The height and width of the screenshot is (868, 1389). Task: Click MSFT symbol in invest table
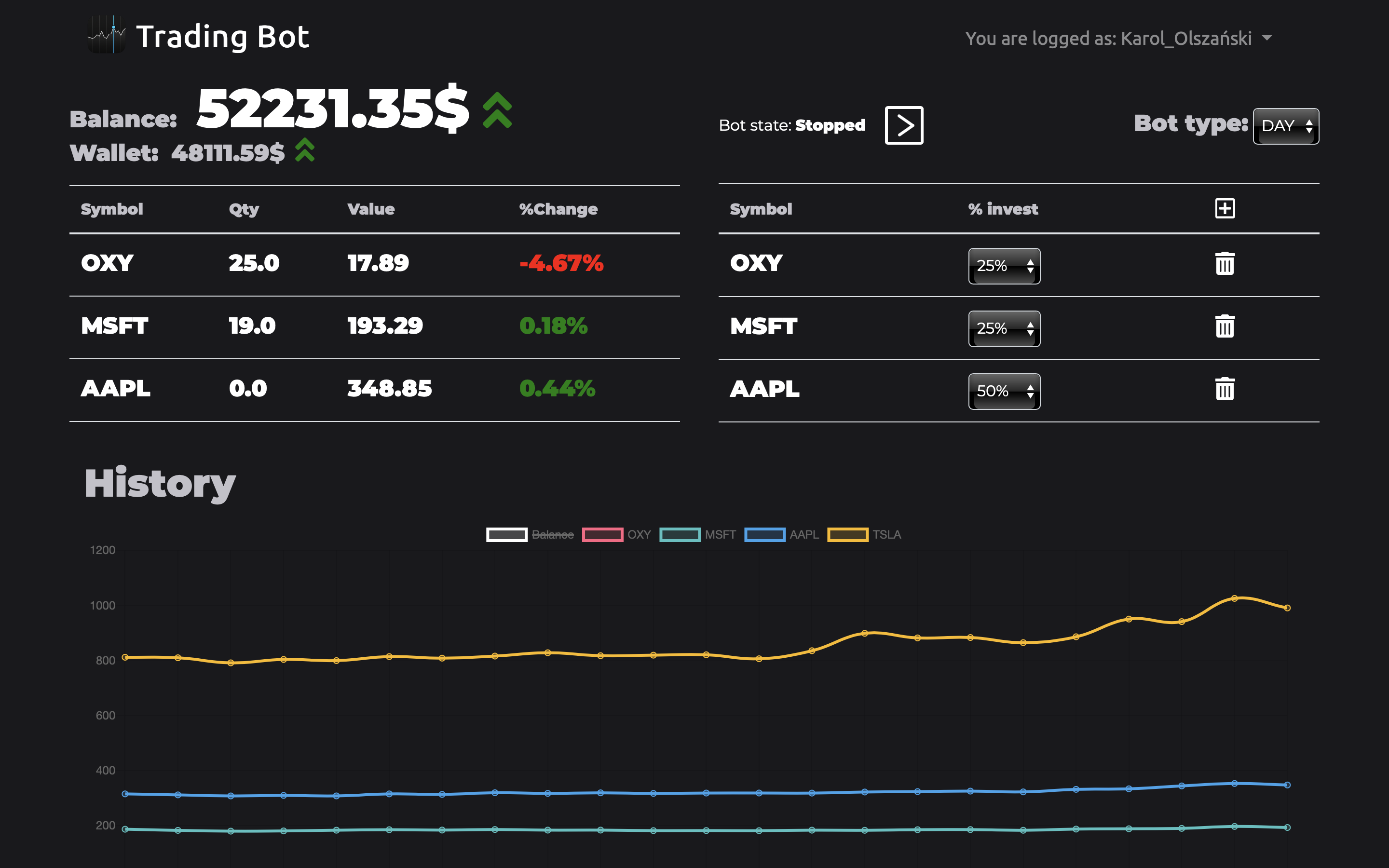point(763,326)
